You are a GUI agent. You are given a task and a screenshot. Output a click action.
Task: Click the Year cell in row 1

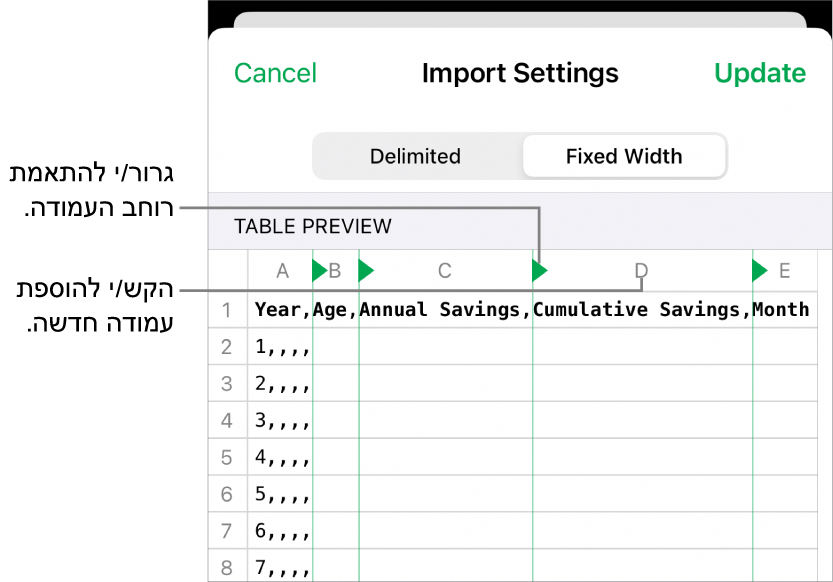click(280, 310)
